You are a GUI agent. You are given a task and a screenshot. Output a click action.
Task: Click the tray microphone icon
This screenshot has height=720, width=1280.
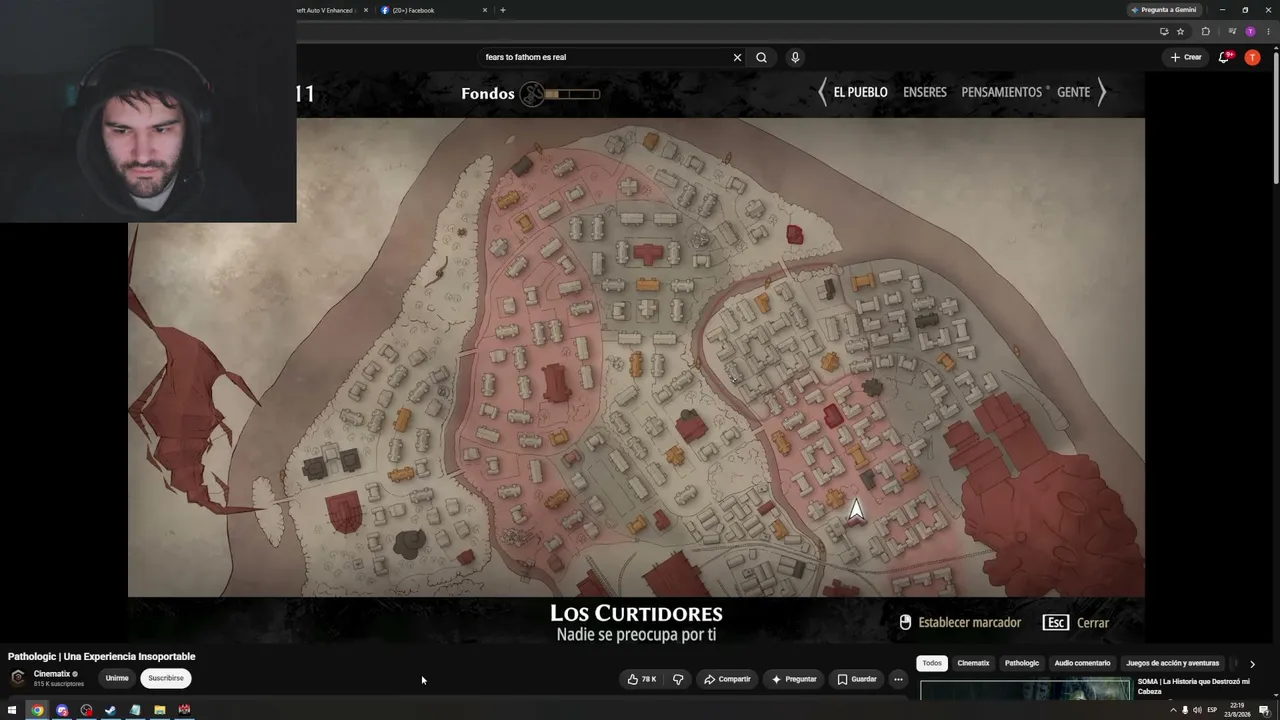[x=1185, y=710]
